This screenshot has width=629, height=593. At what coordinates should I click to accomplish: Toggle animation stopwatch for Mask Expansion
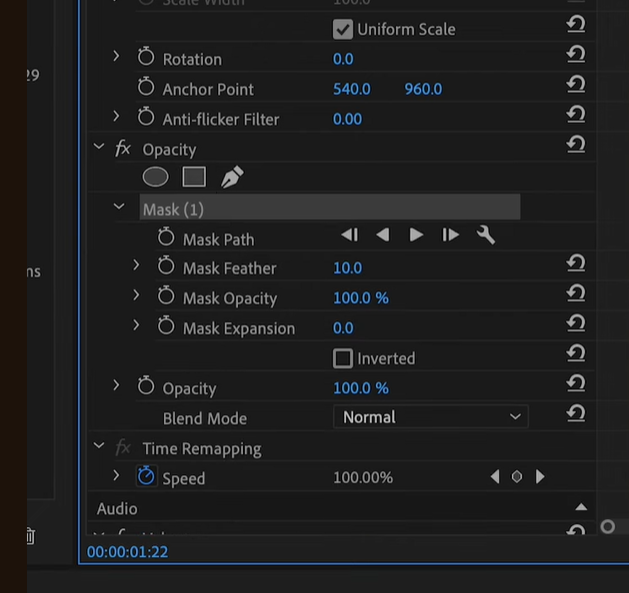pos(166,325)
